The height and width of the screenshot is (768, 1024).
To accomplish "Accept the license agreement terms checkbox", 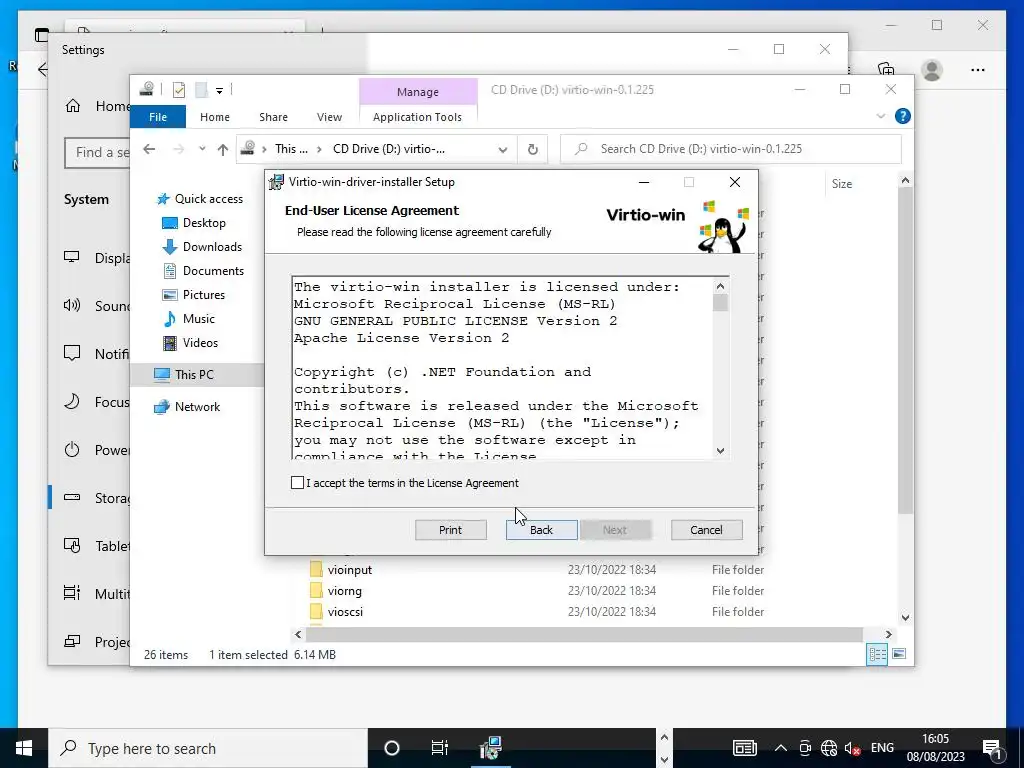I will tap(298, 483).
